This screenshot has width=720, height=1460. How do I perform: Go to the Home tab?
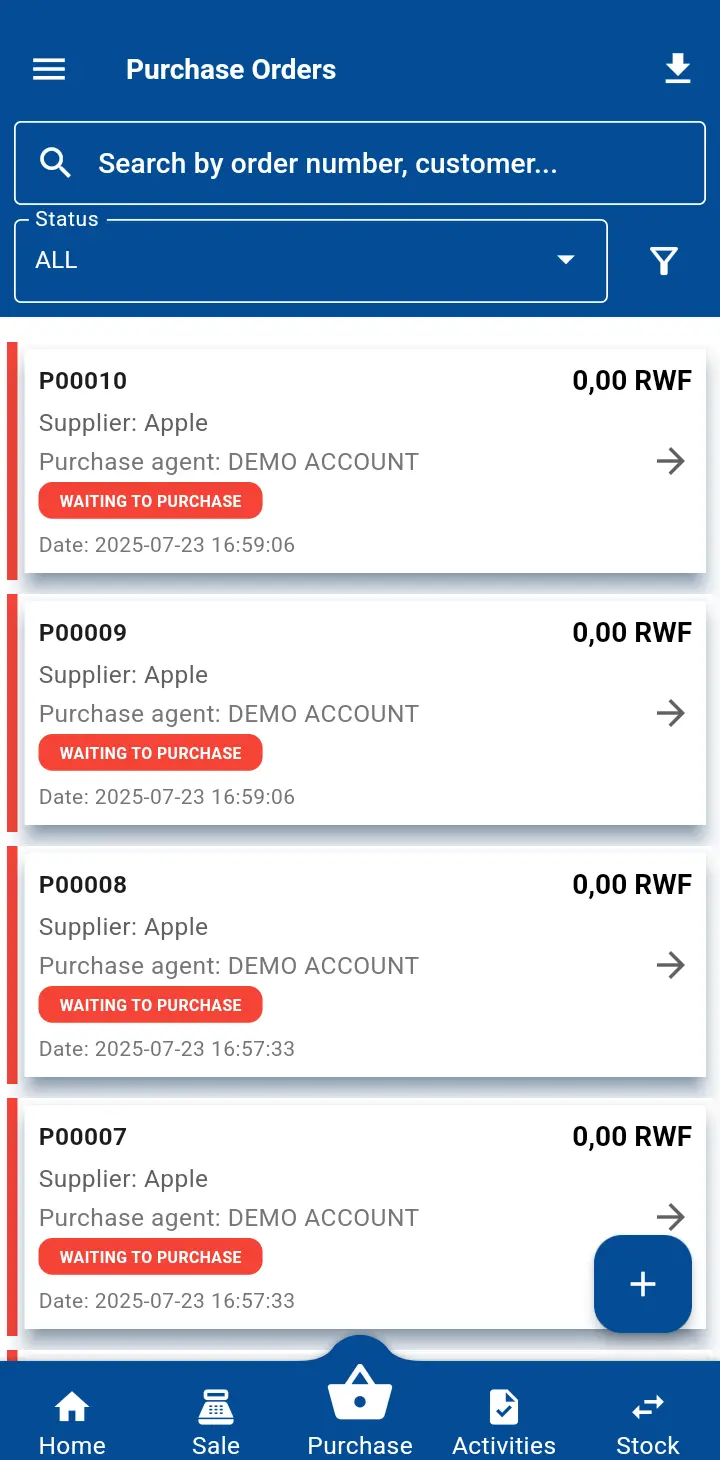point(72,1421)
